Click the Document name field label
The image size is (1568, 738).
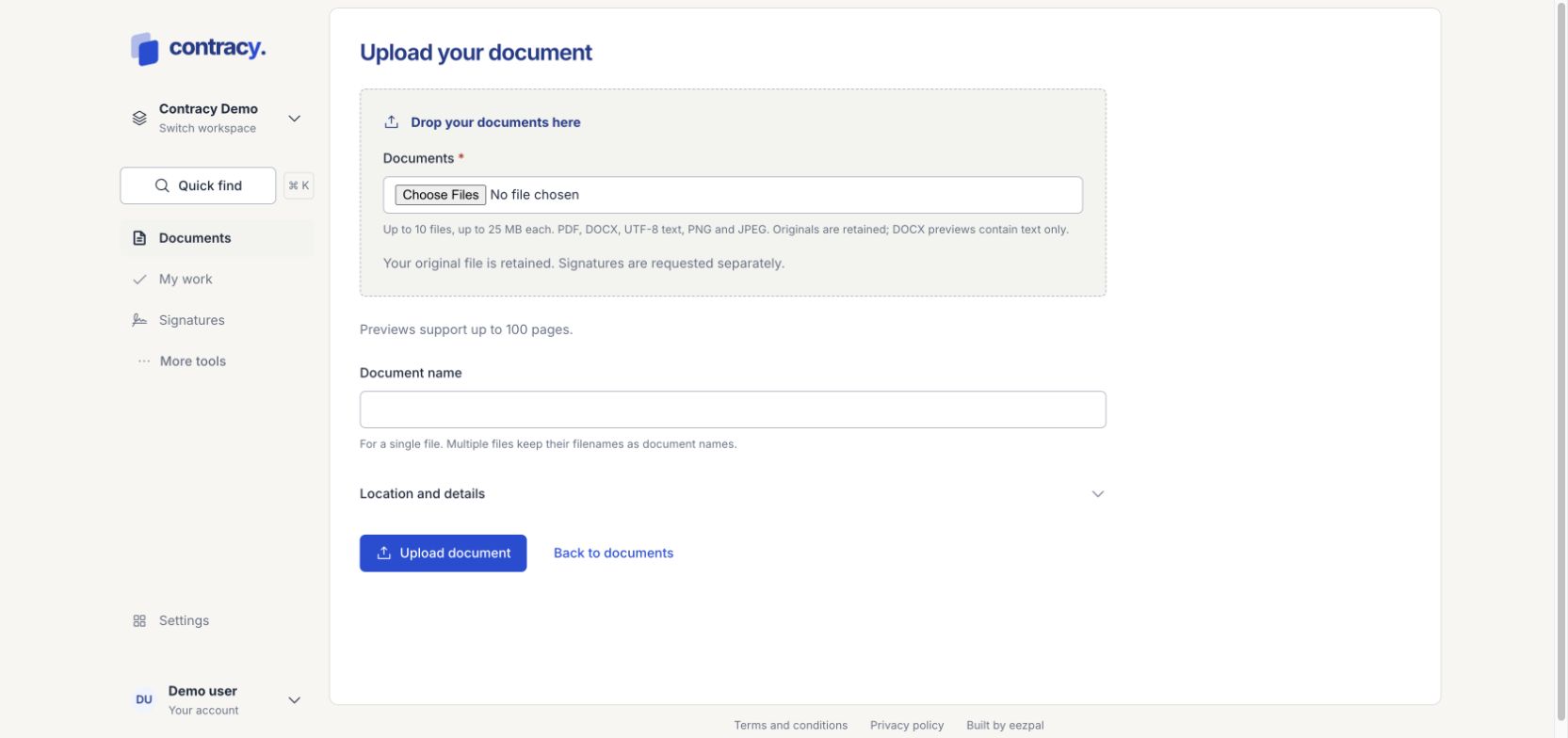pyautogui.click(x=411, y=373)
